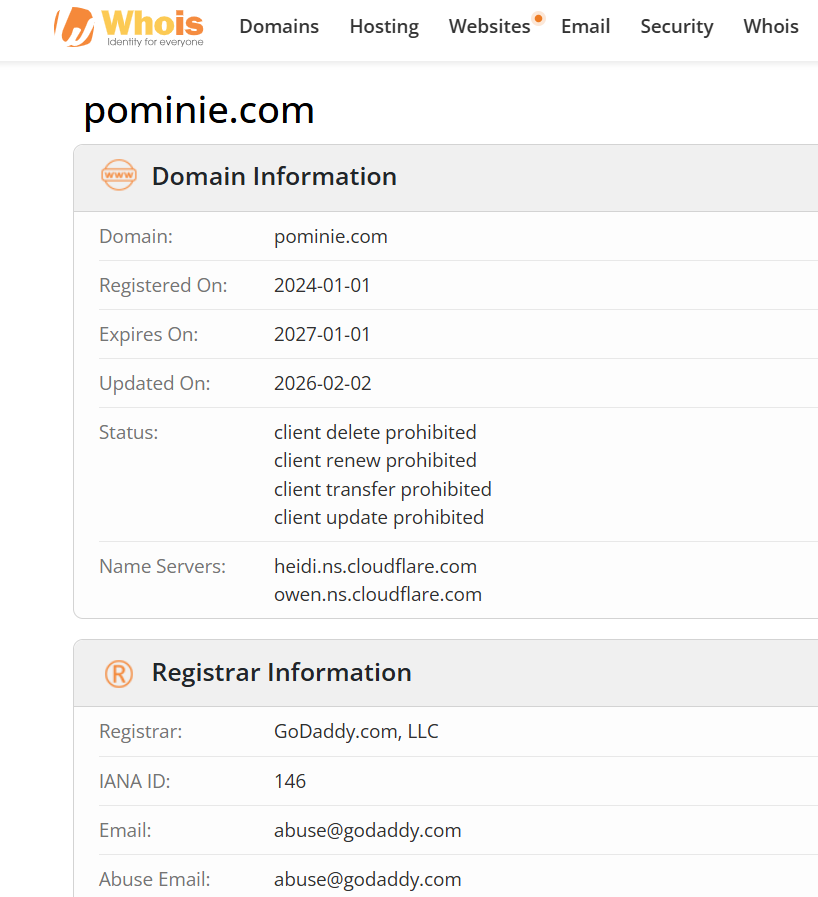Click the Name Servers: label
Image resolution: width=818 pixels, height=897 pixels.
point(162,566)
